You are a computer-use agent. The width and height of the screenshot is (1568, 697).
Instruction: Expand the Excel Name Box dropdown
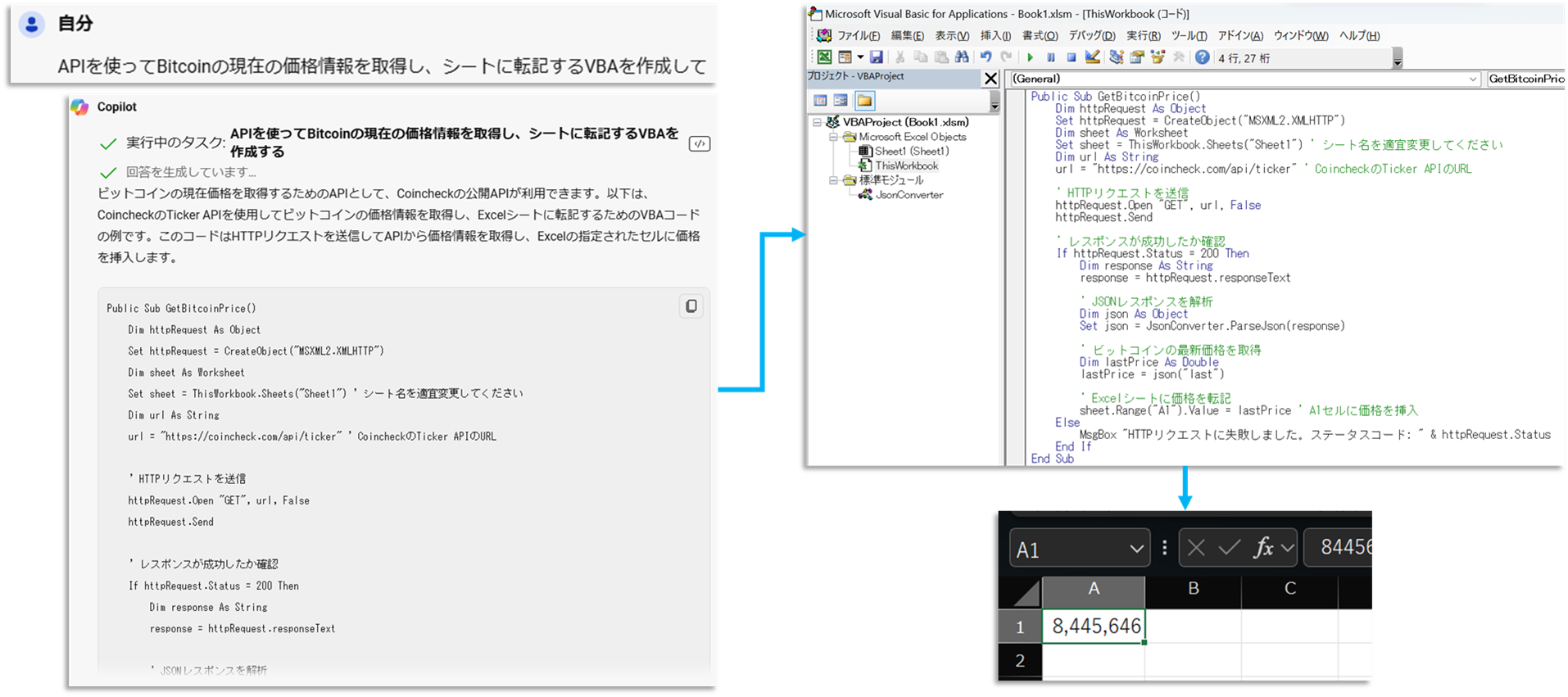click(x=1136, y=550)
